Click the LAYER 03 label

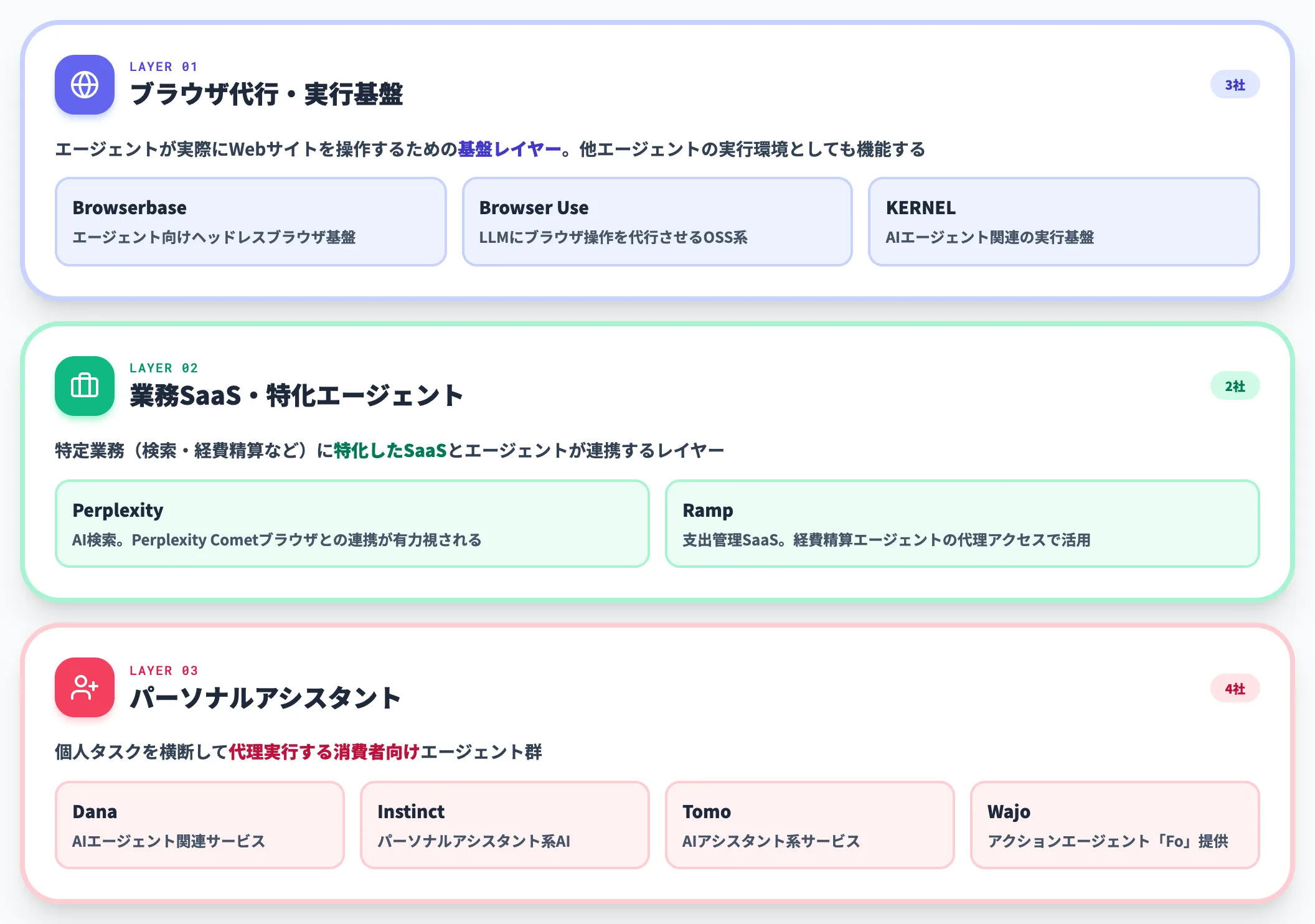click(x=164, y=671)
